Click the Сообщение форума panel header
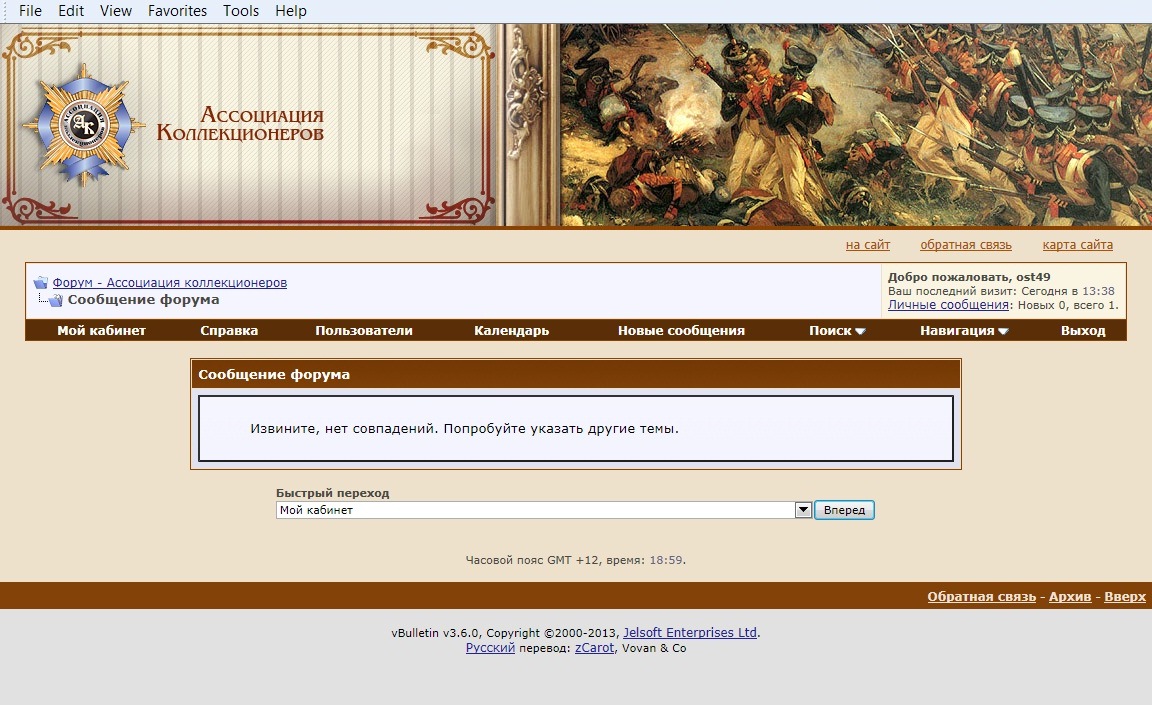The image size is (1152, 705). [x=576, y=374]
